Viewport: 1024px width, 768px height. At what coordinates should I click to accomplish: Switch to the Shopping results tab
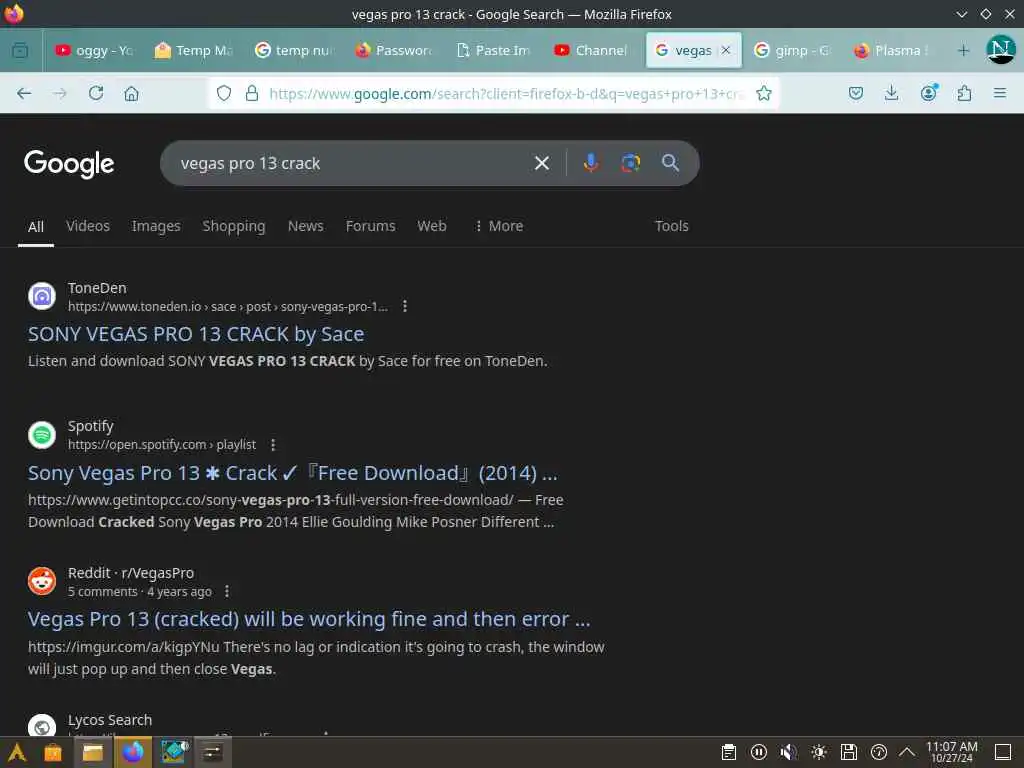[x=234, y=226]
